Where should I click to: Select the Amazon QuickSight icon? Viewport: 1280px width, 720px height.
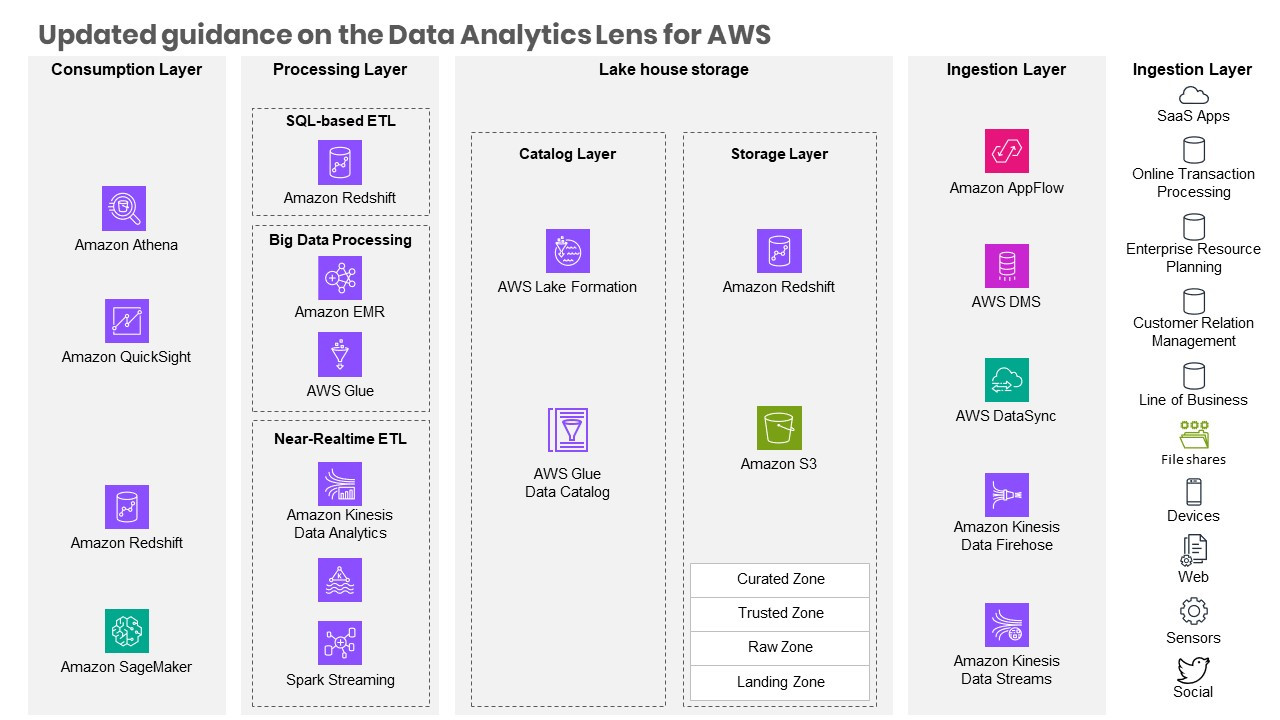coord(127,321)
